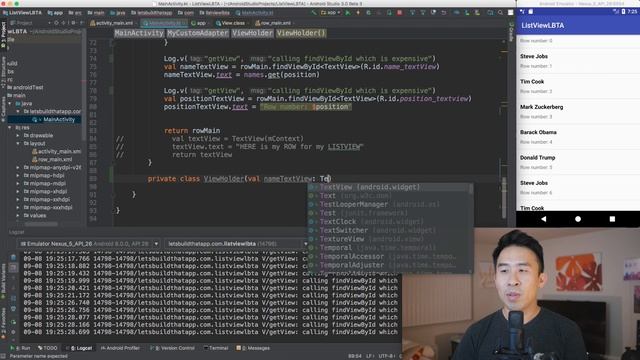Screen dimensions: 640x360
Task: Tap Barack Obama row in emulator
Action: pos(578,137)
